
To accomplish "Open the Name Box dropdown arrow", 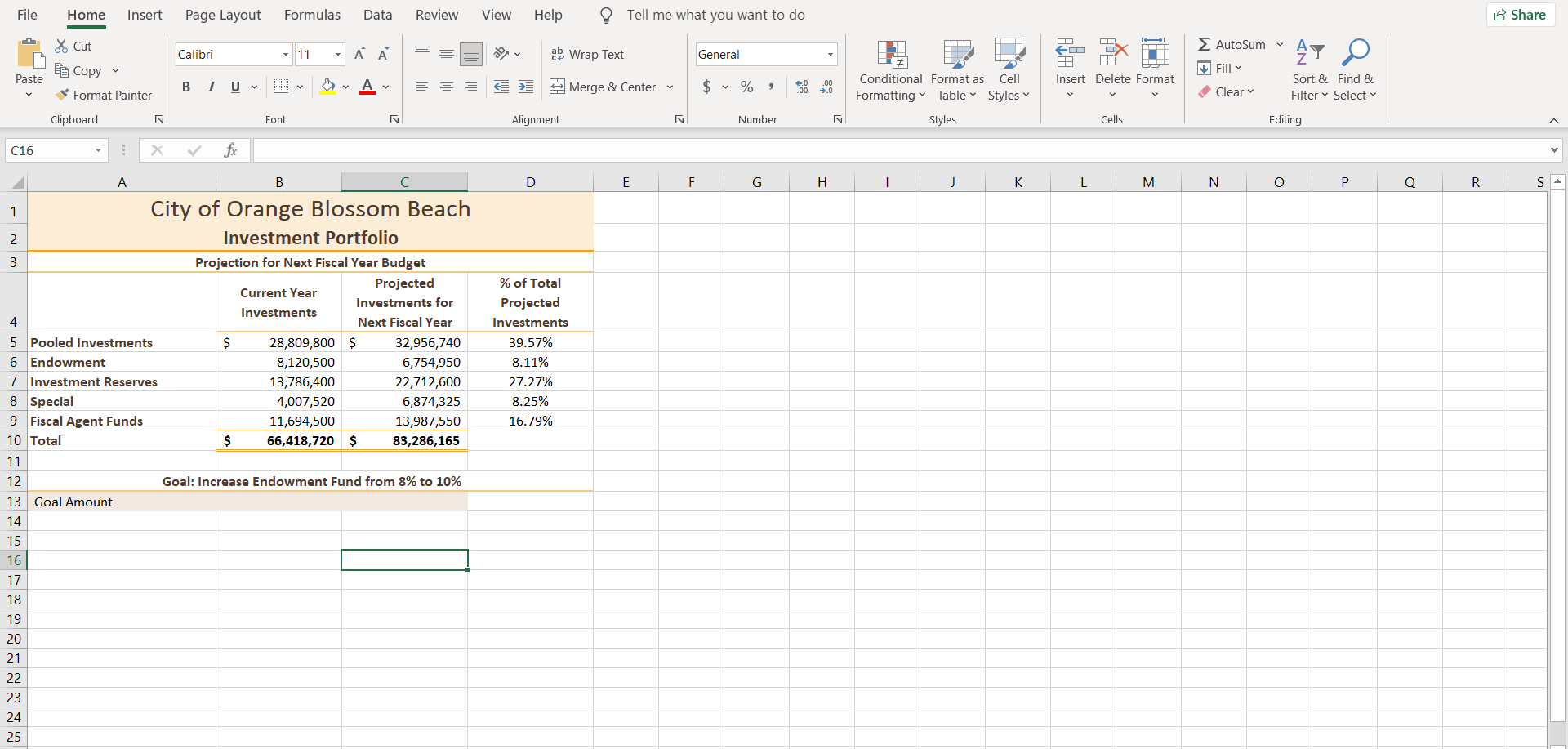I will [98, 150].
